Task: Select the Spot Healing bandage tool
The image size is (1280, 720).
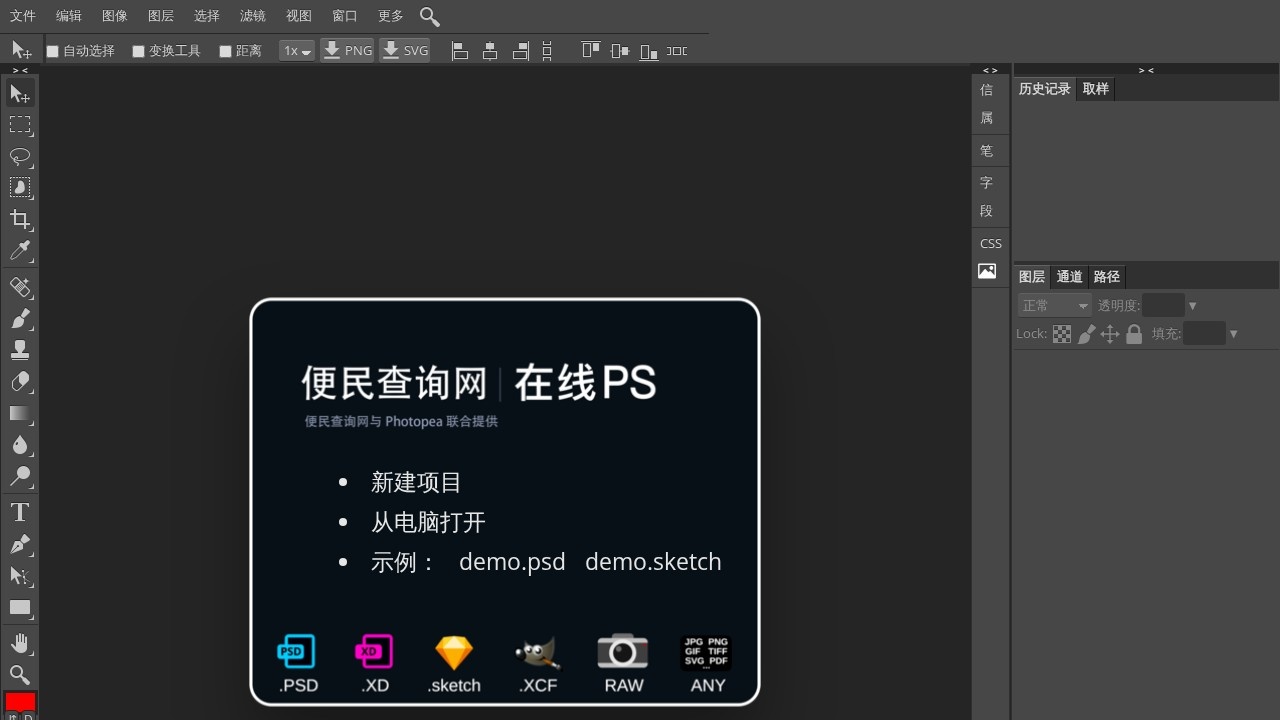Action: (20, 288)
